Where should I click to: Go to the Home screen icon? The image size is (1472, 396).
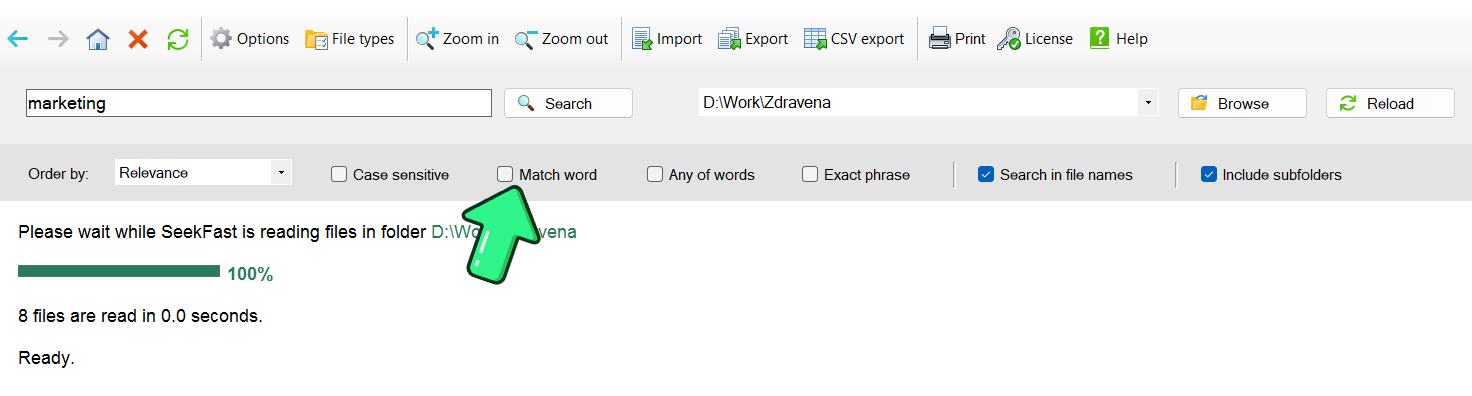[97, 39]
